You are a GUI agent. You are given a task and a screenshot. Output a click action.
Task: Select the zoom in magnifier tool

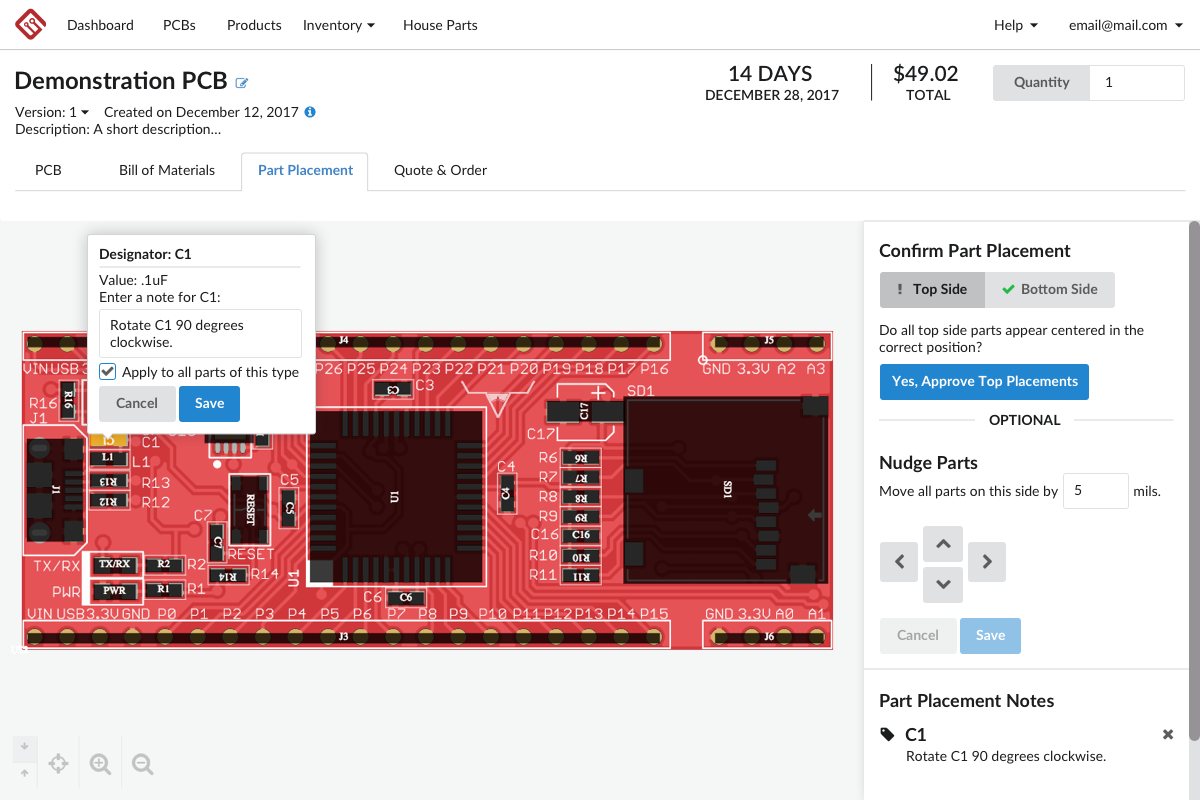(100, 763)
